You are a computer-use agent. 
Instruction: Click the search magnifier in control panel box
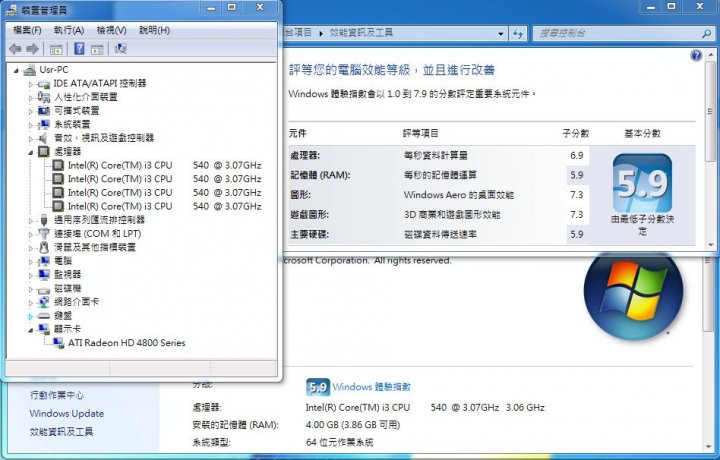707,34
